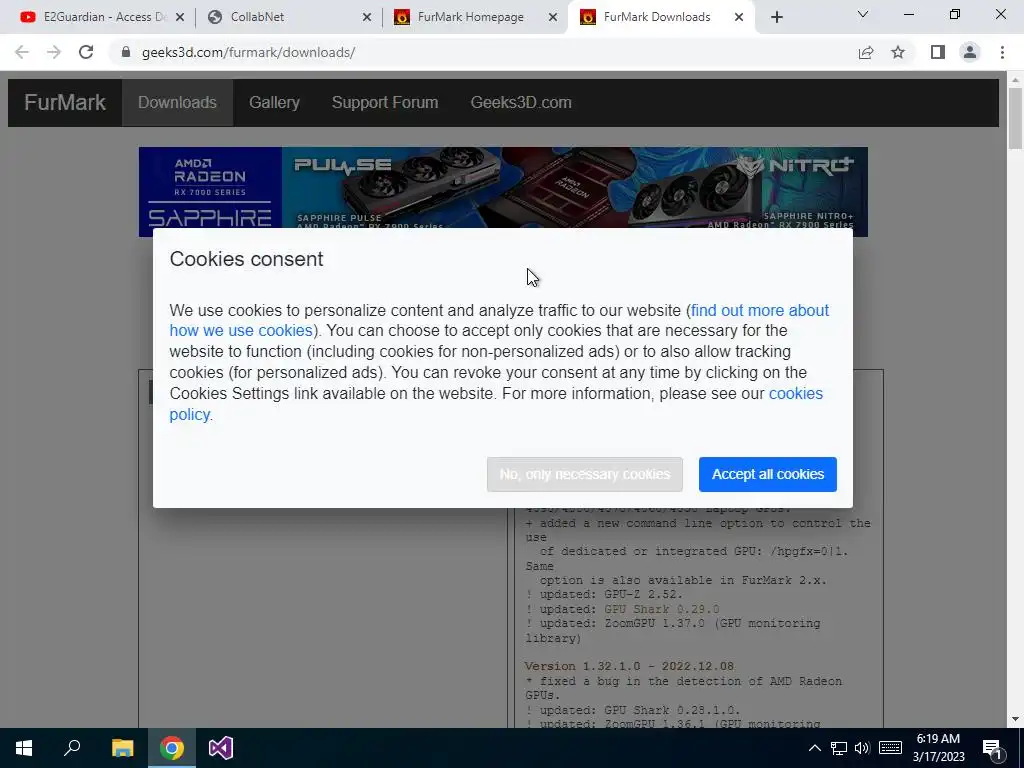
Task: Click the page vertical scrollbar thumb
Action: click(x=1015, y=118)
